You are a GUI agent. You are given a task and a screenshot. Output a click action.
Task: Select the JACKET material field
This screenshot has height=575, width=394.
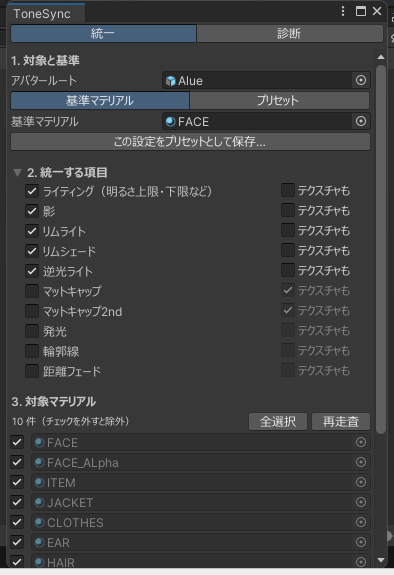[201, 502]
